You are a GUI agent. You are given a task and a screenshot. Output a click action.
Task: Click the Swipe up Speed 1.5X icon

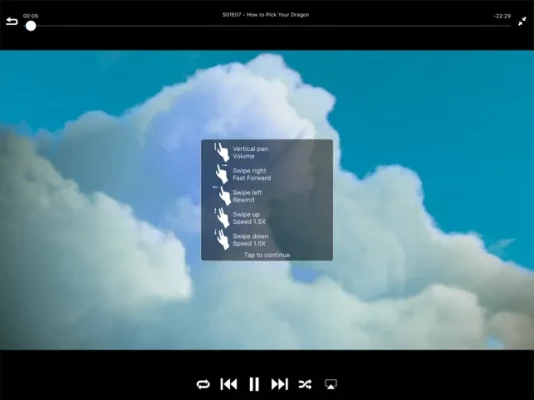pyautogui.click(x=222, y=218)
